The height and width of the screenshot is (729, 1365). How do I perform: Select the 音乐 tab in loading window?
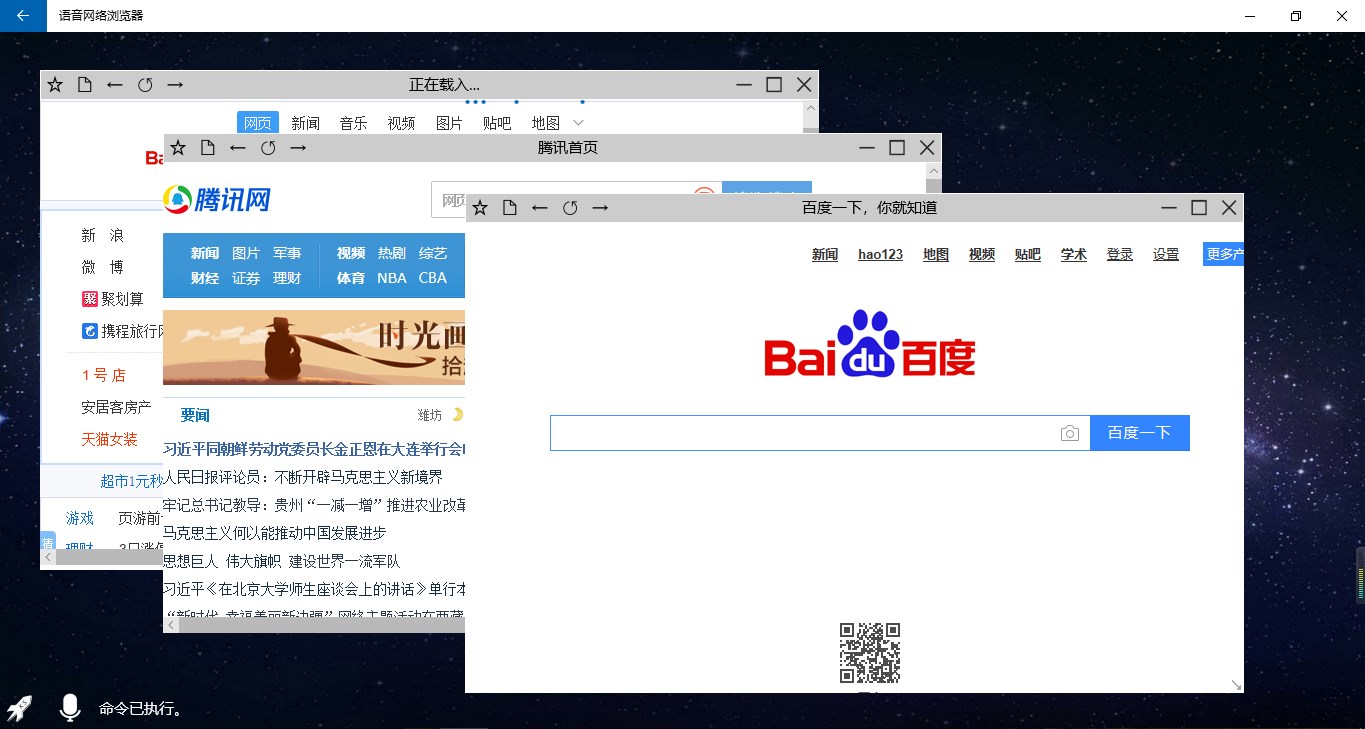pyautogui.click(x=354, y=123)
